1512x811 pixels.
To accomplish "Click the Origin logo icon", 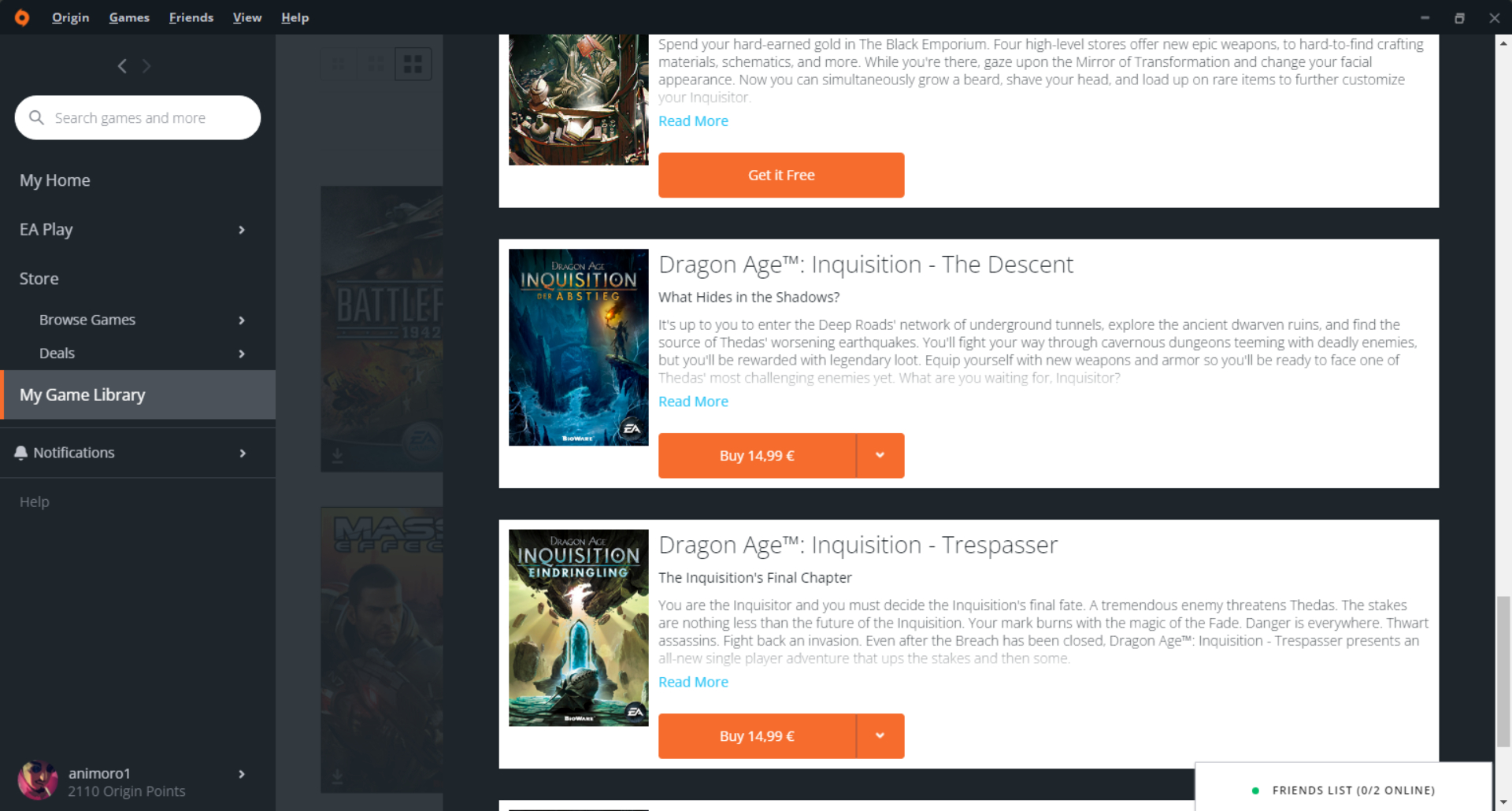I will pos(22,17).
